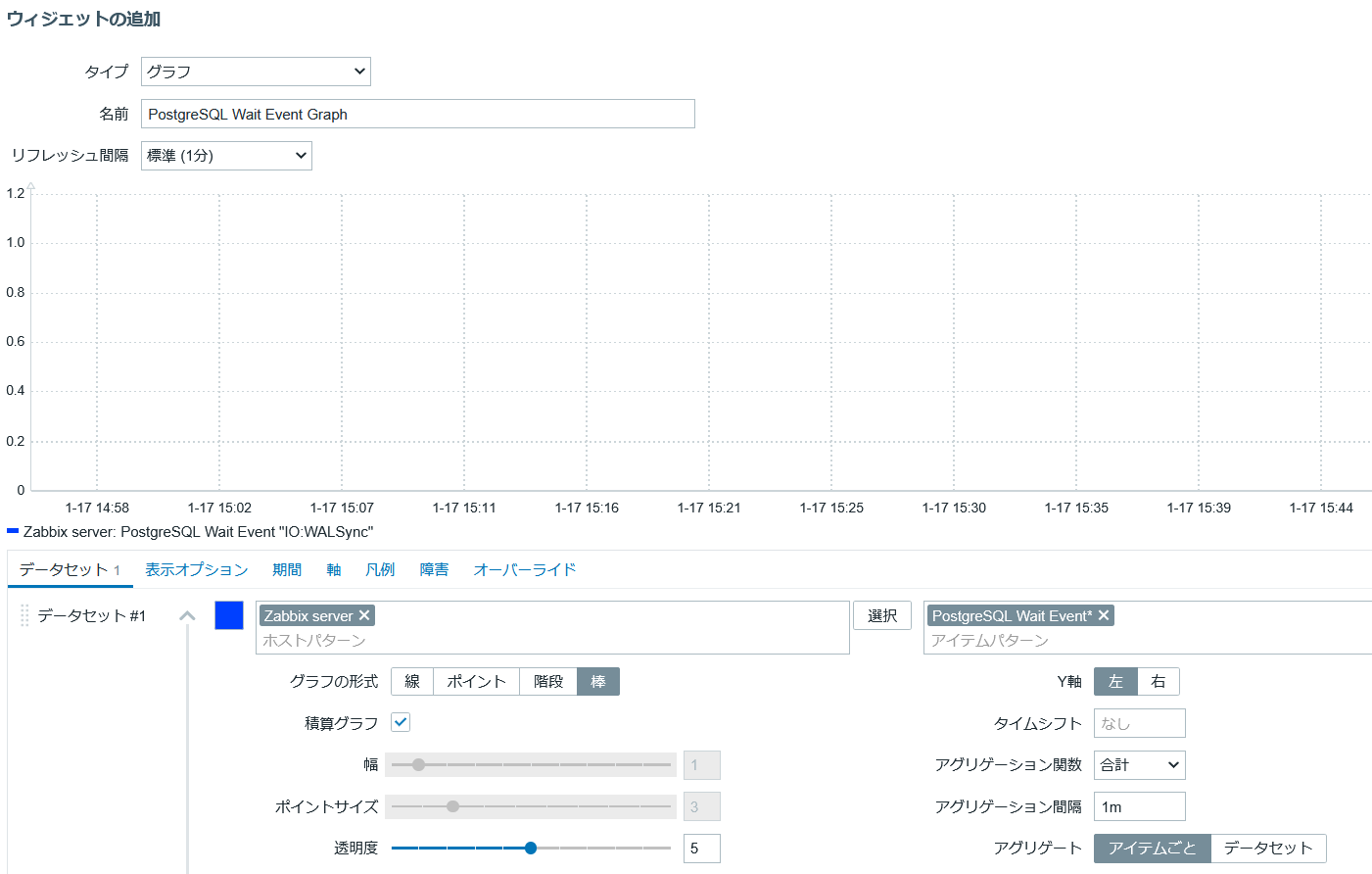Remove the PostgreSQL Wait Event* item tag

click(1104, 615)
